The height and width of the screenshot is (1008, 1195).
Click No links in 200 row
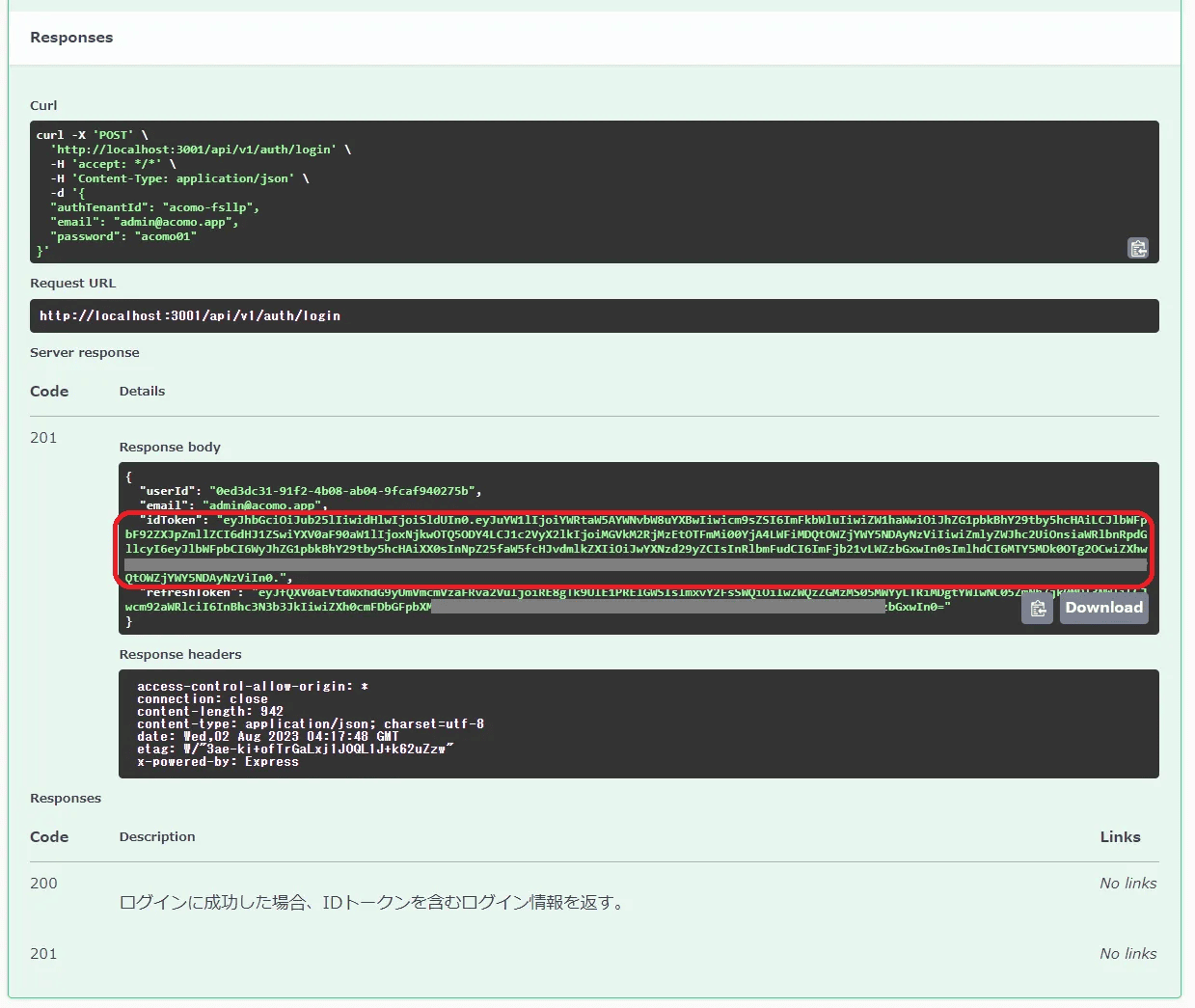1127,884
